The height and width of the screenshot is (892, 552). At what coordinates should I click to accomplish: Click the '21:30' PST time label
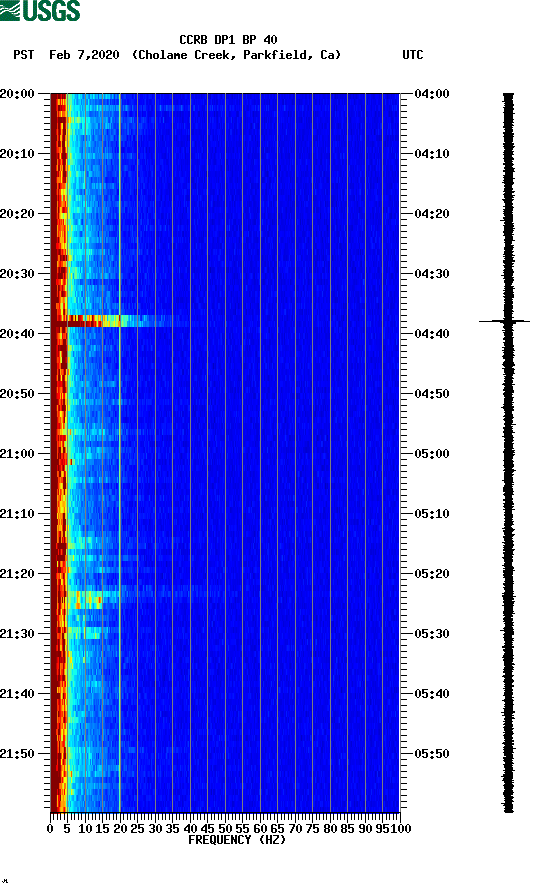17,634
